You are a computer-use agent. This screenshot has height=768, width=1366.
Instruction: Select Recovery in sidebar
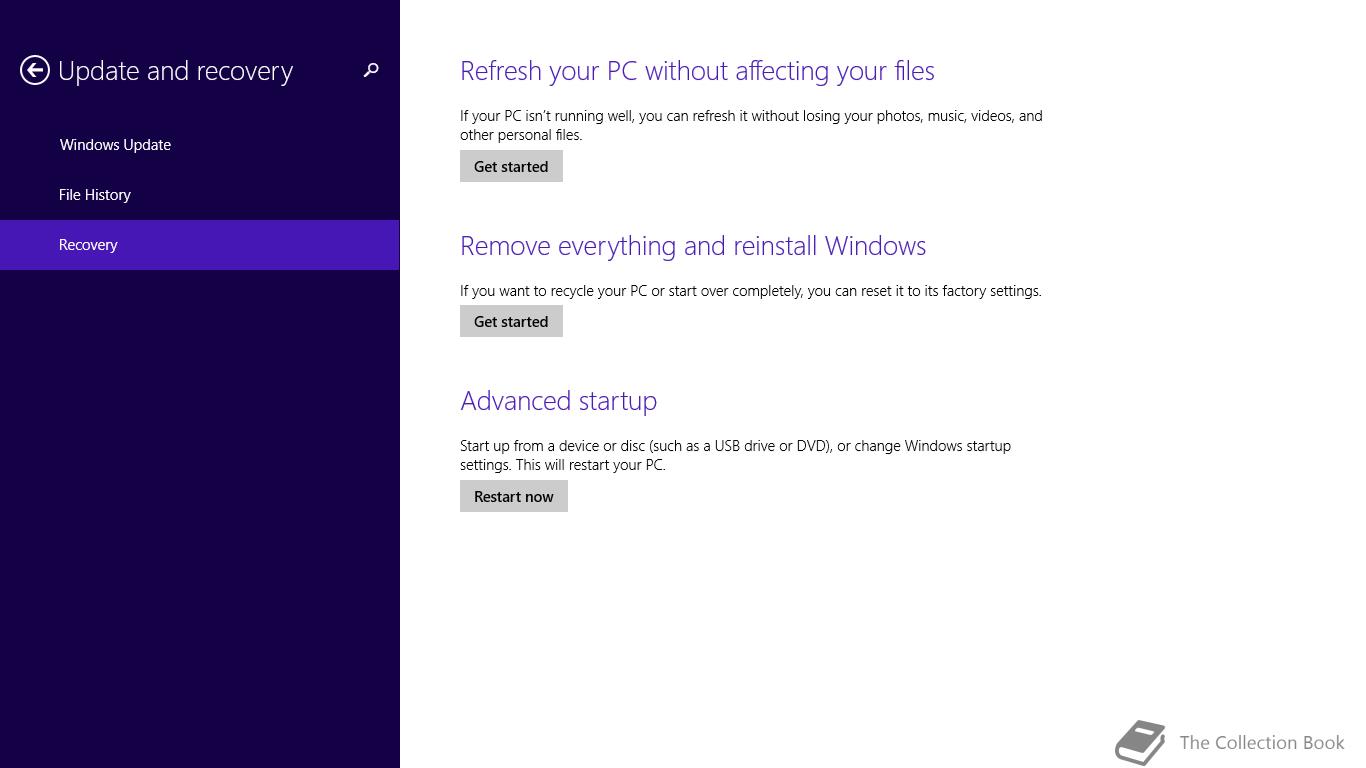199,245
